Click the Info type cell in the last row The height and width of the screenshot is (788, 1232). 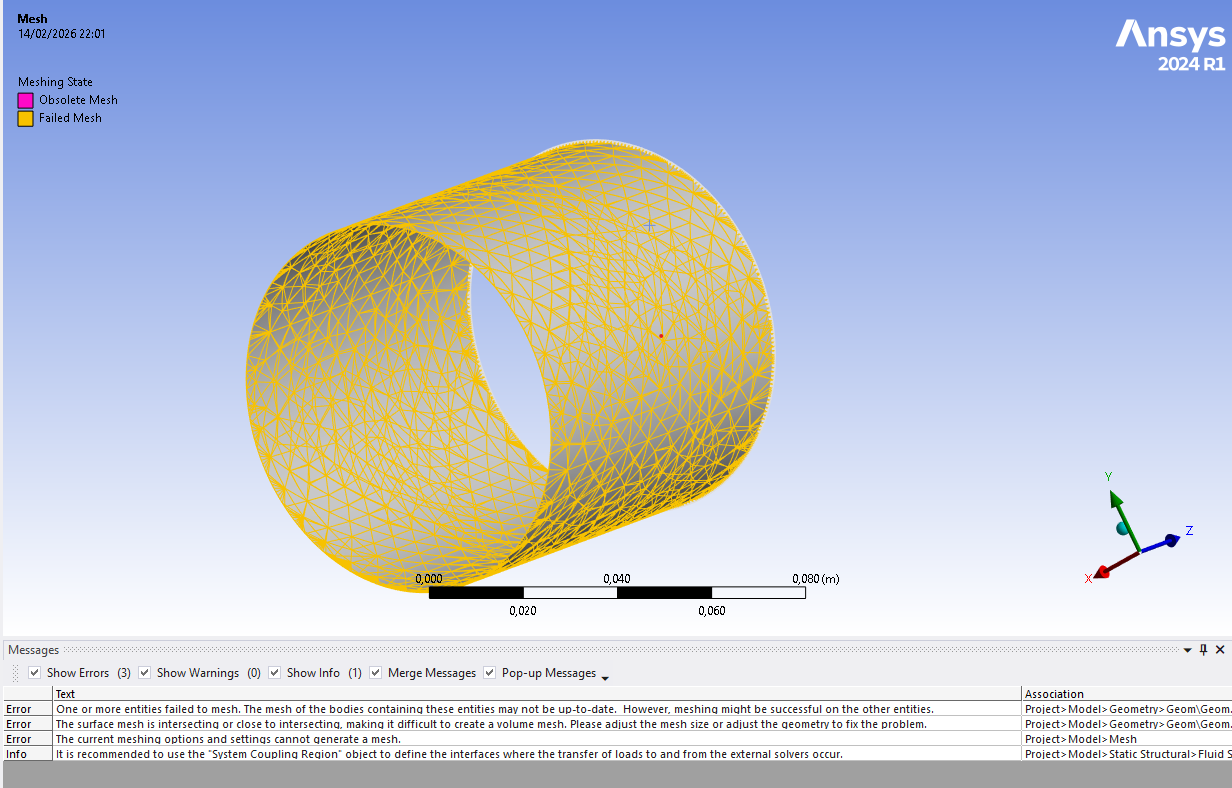tap(27, 754)
